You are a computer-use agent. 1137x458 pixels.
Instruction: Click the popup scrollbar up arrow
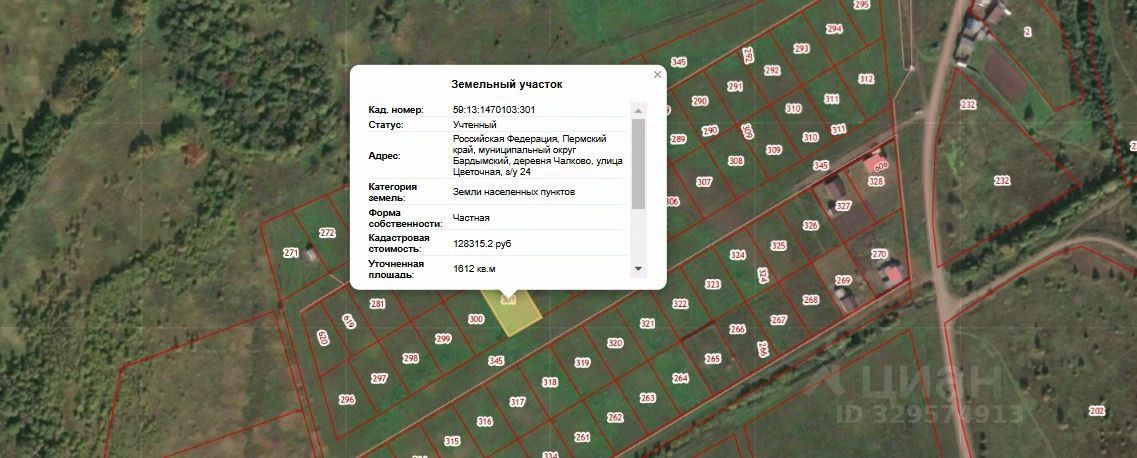pos(638,111)
